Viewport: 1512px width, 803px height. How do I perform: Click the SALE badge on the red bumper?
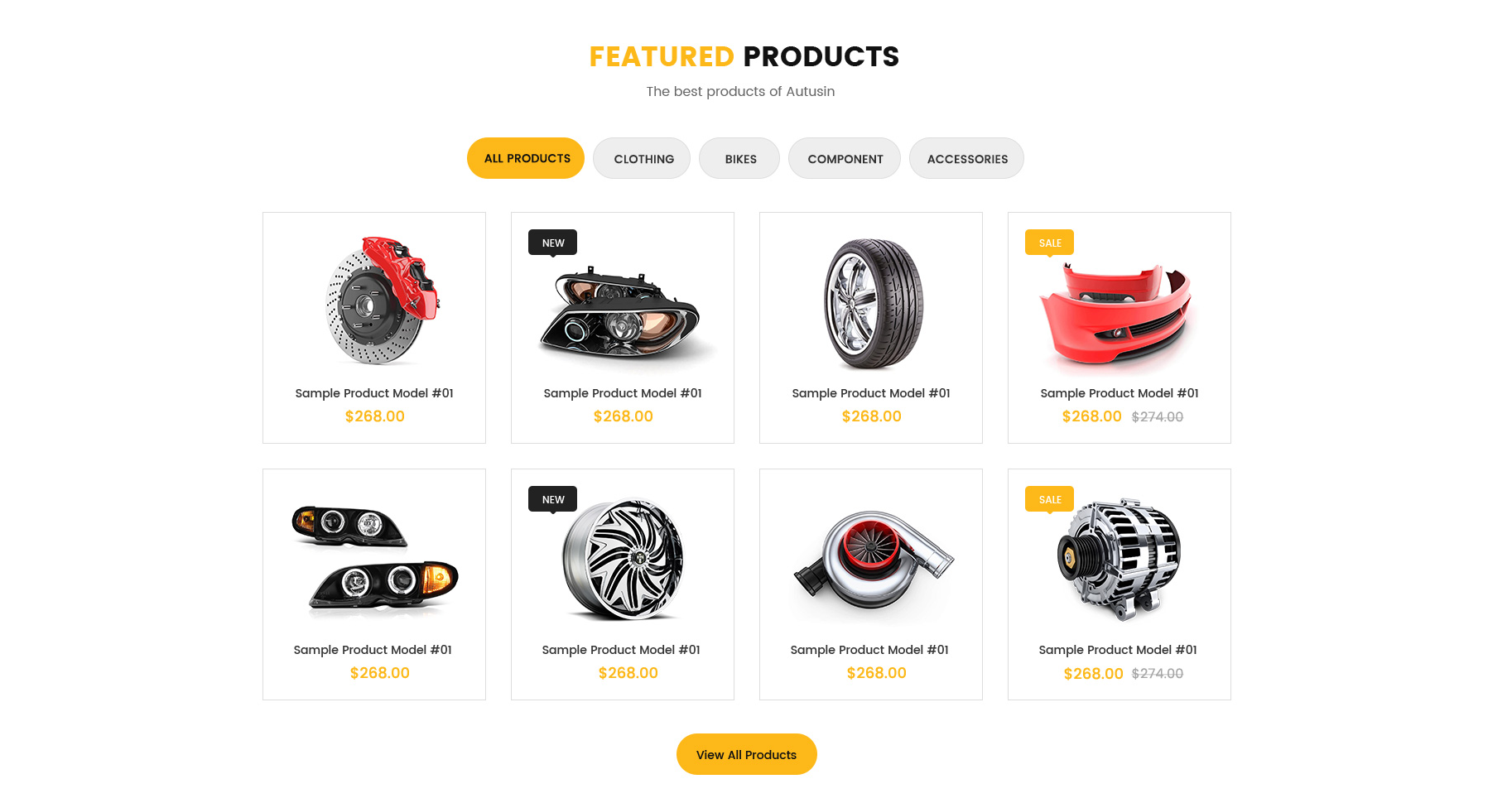[1049, 243]
